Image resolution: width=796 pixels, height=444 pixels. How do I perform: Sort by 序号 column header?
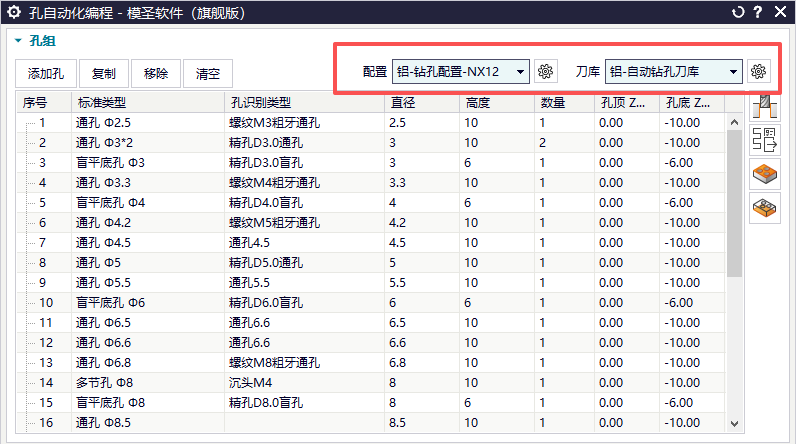click(44, 103)
